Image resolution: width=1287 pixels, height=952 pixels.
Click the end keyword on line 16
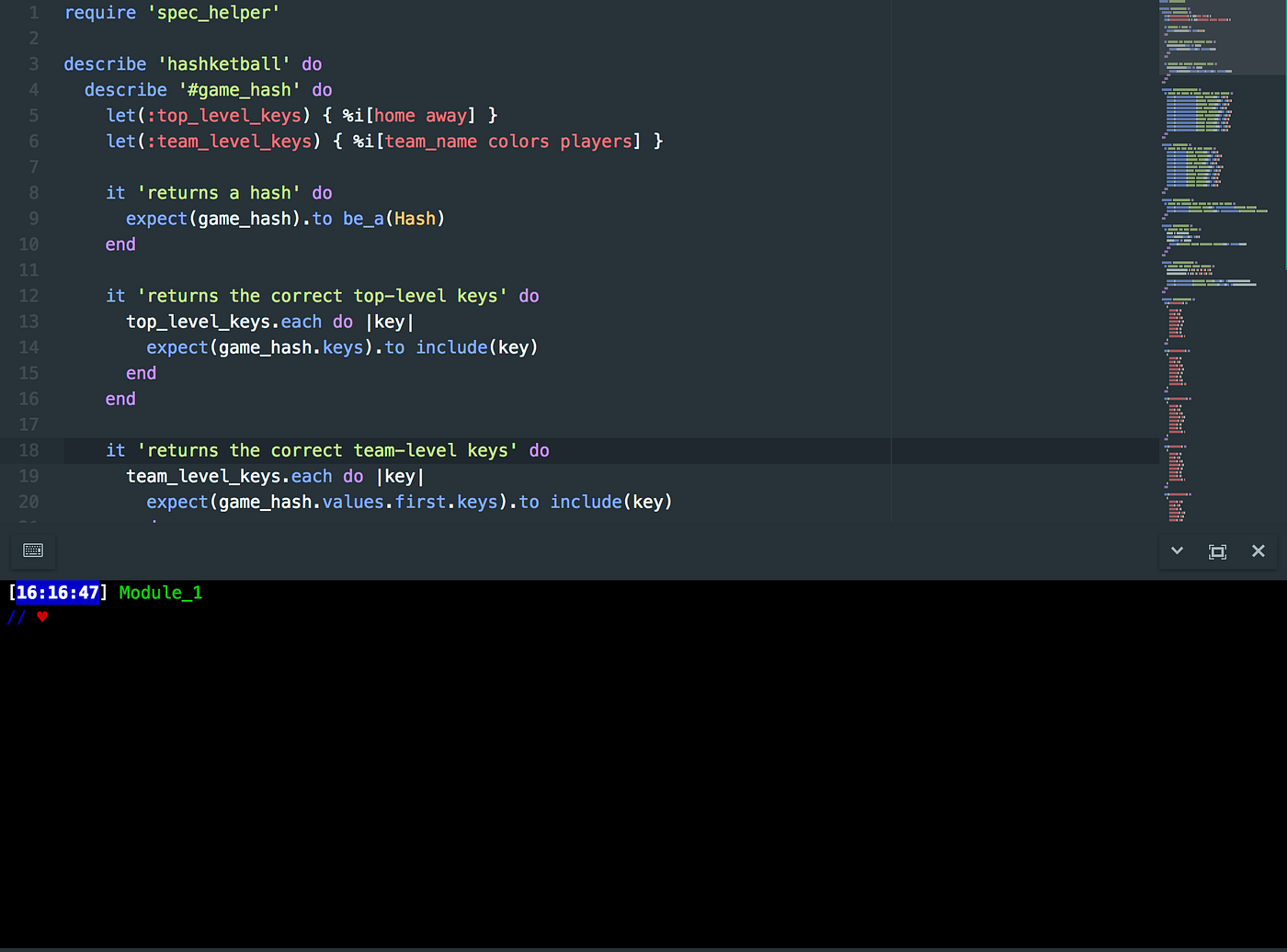click(120, 398)
